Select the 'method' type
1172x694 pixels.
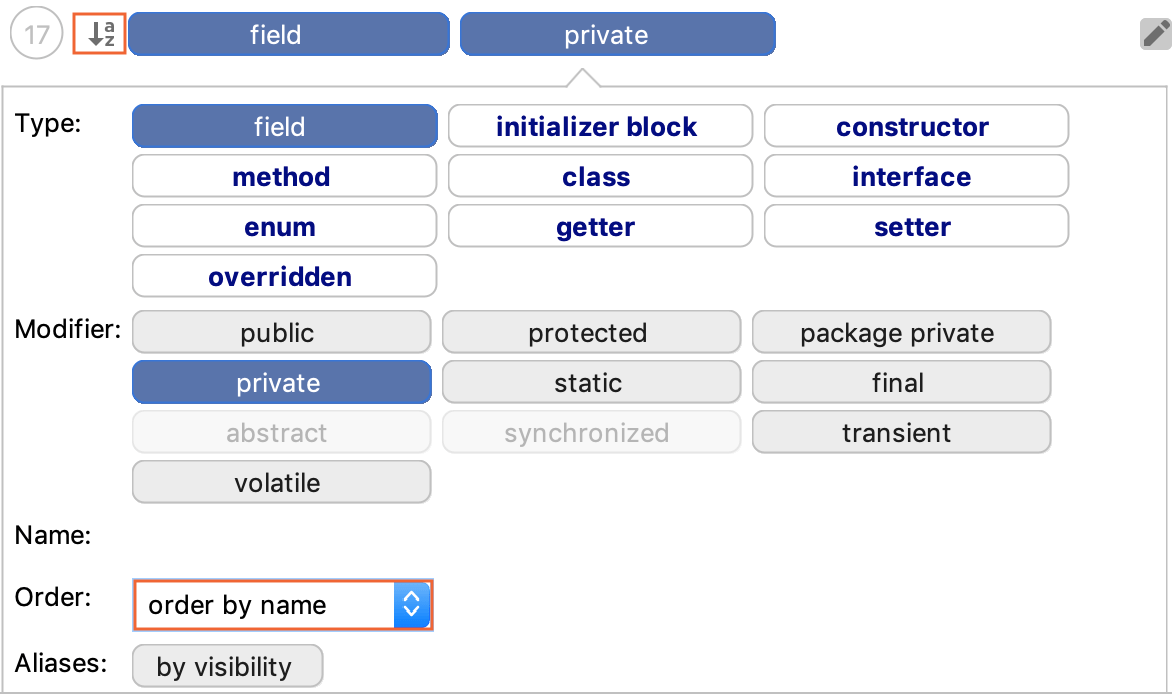click(x=284, y=177)
